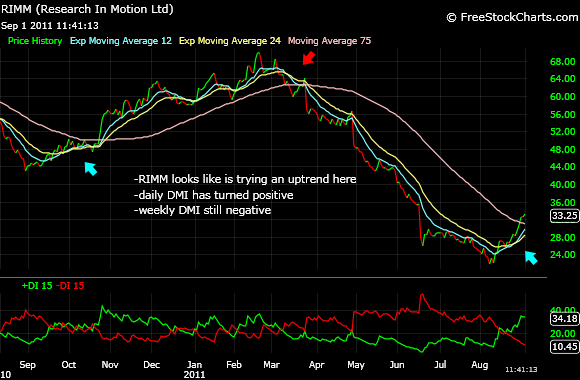Click the 20.00 DMI axis label

click(x=562, y=333)
